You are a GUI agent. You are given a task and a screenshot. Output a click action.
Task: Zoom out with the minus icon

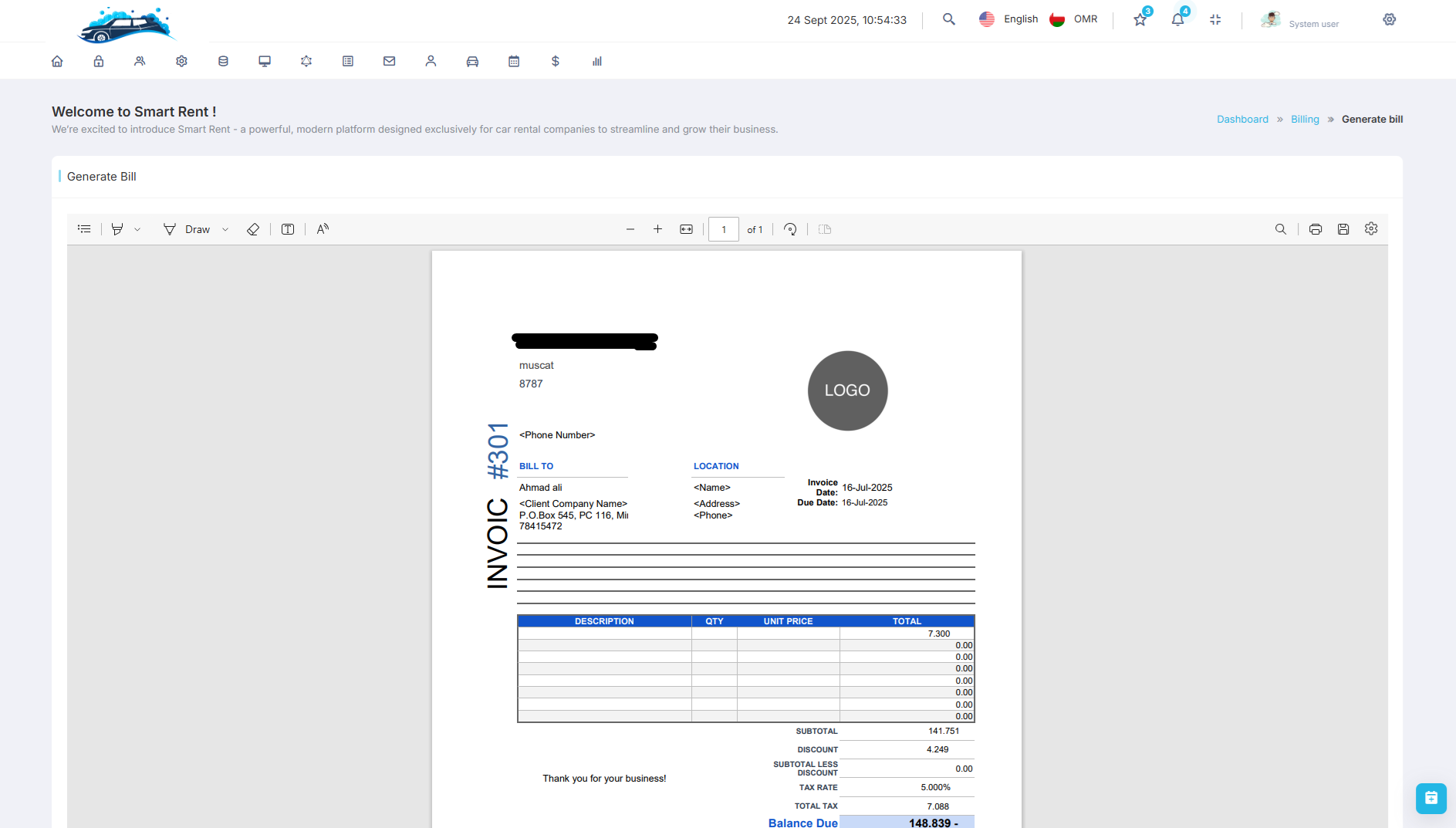(630, 229)
